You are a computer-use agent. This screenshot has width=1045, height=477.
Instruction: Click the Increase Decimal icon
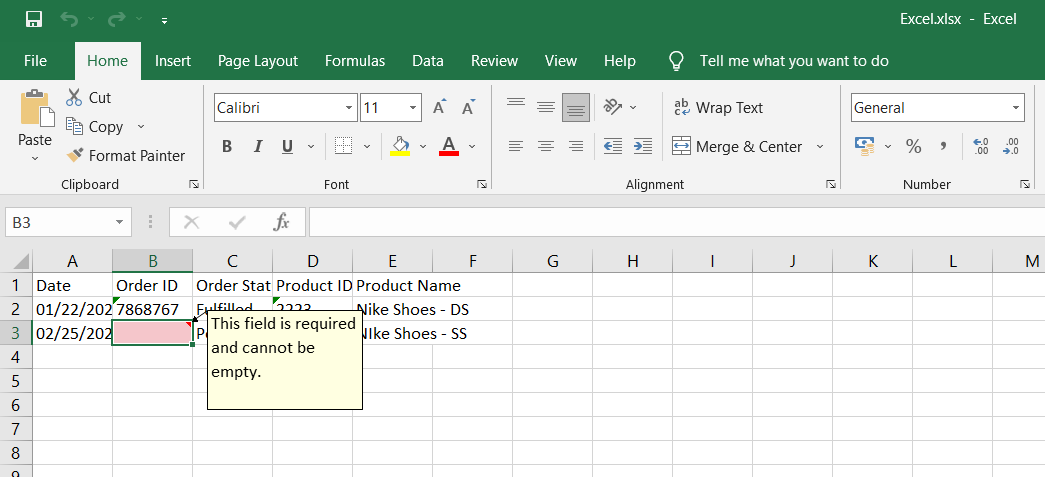click(980, 147)
